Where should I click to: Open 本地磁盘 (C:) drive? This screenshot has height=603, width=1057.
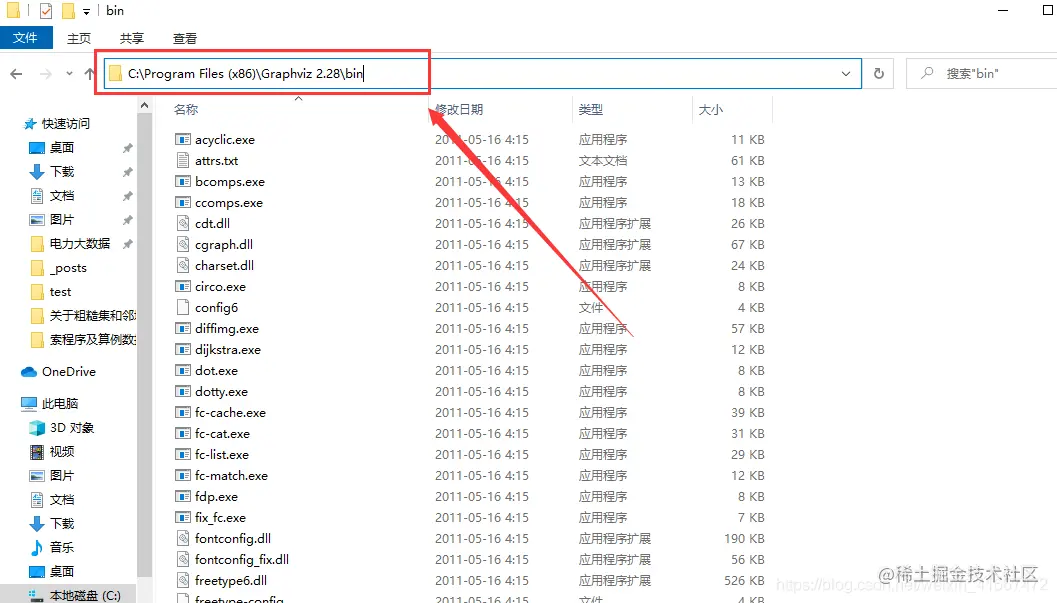(x=85, y=596)
